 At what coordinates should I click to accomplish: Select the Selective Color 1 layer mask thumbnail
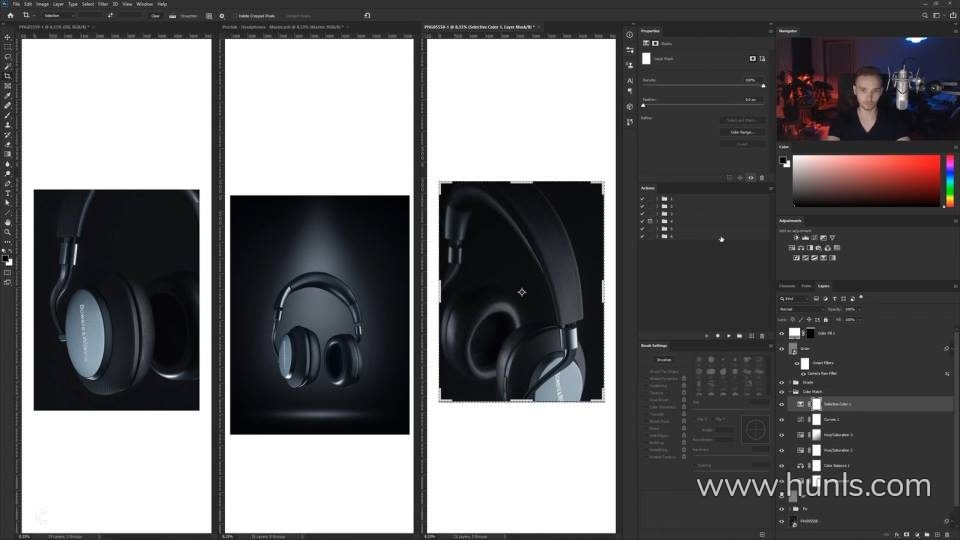(x=816, y=404)
